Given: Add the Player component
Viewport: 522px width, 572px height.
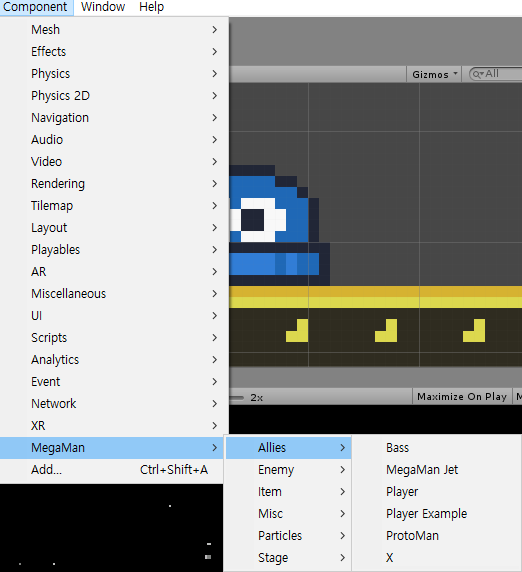Looking at the screenshot, I should tap(437, 492).
